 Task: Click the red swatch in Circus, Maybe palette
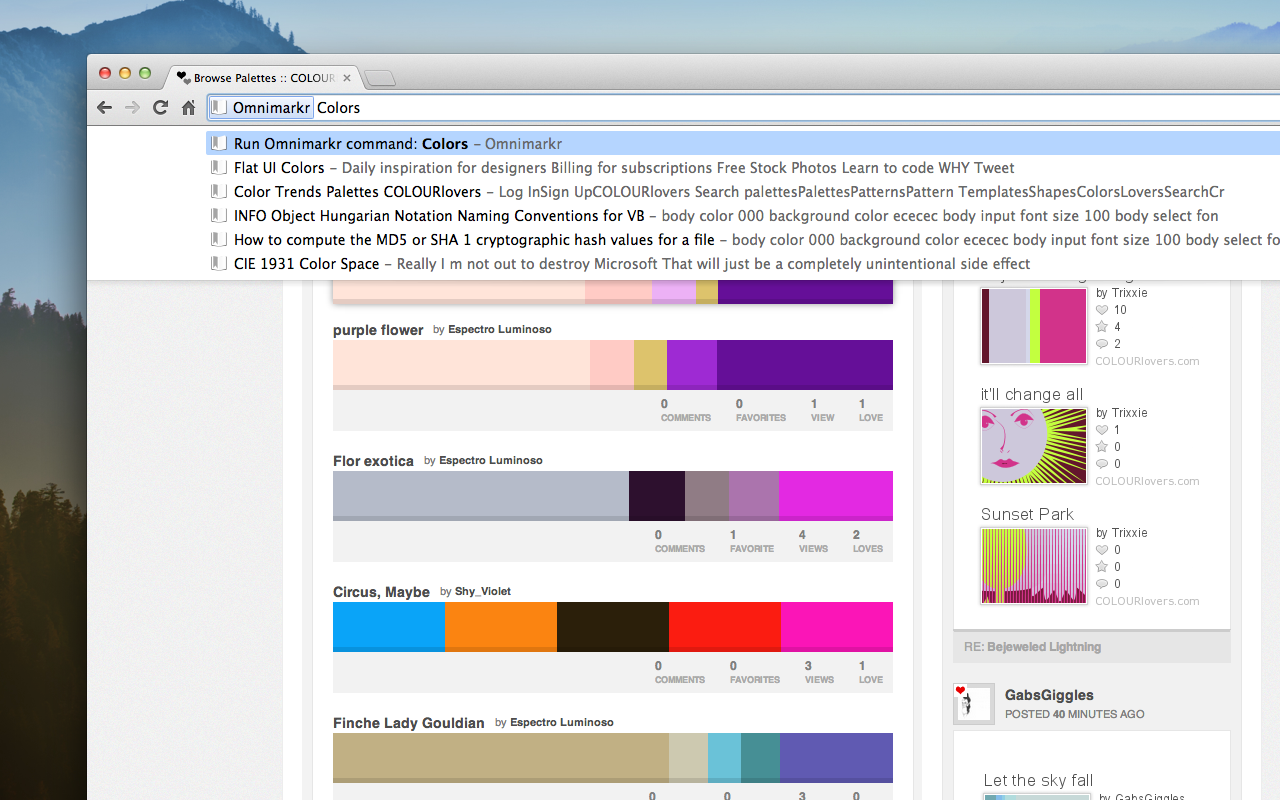[725, 627]
